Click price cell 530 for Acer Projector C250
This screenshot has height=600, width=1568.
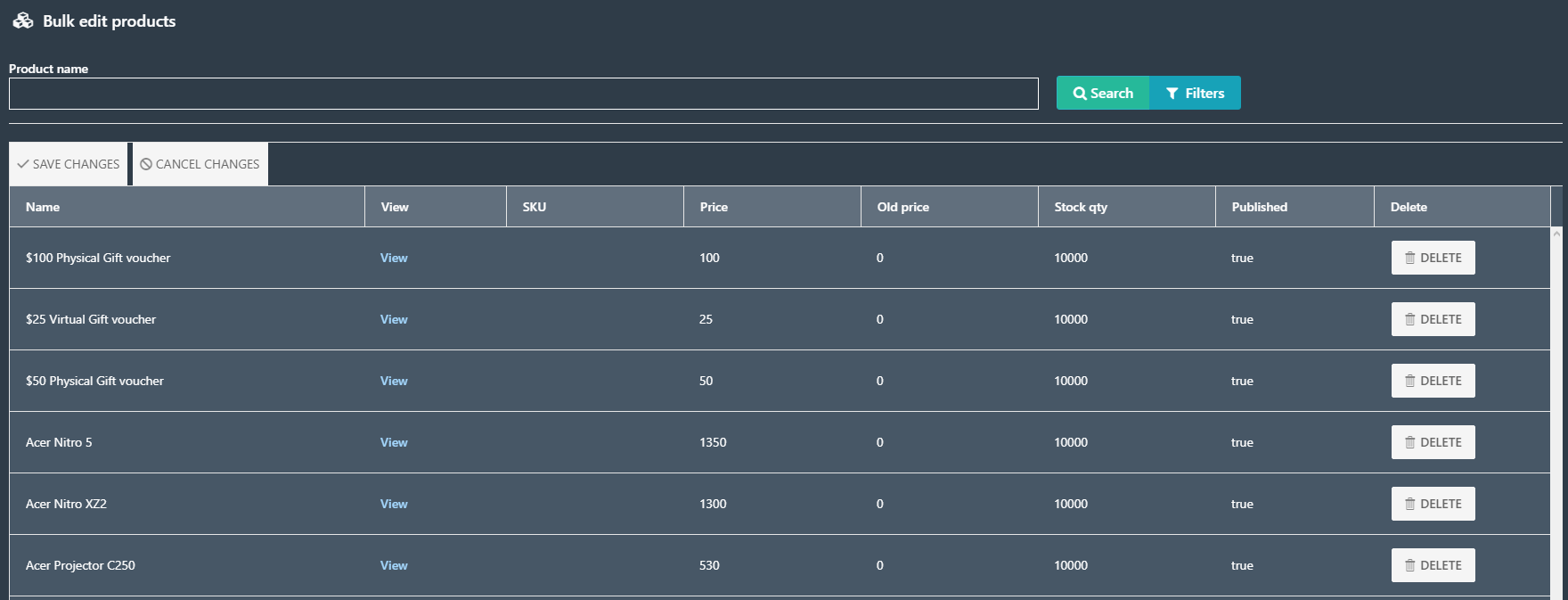772,565
